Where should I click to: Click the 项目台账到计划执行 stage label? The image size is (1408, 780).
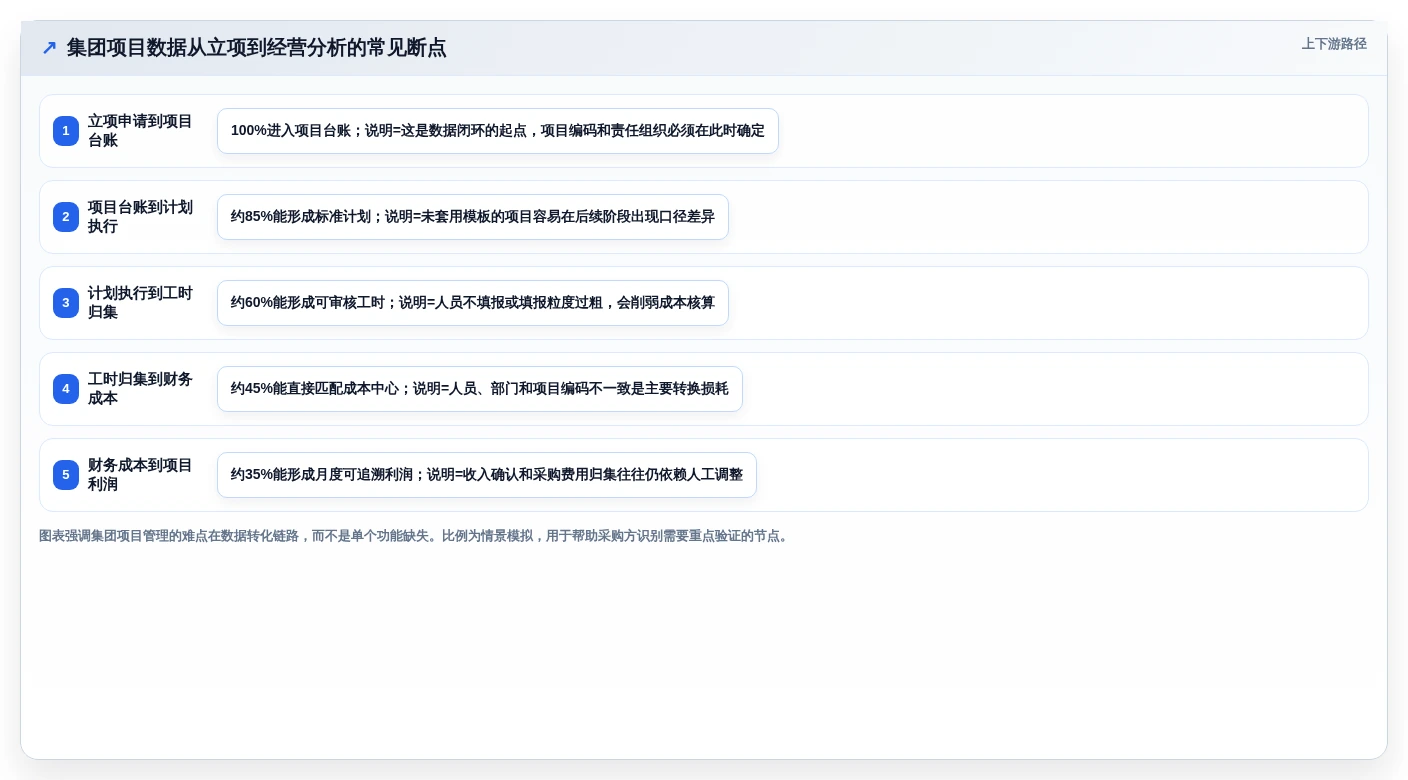tap(140, 217)
